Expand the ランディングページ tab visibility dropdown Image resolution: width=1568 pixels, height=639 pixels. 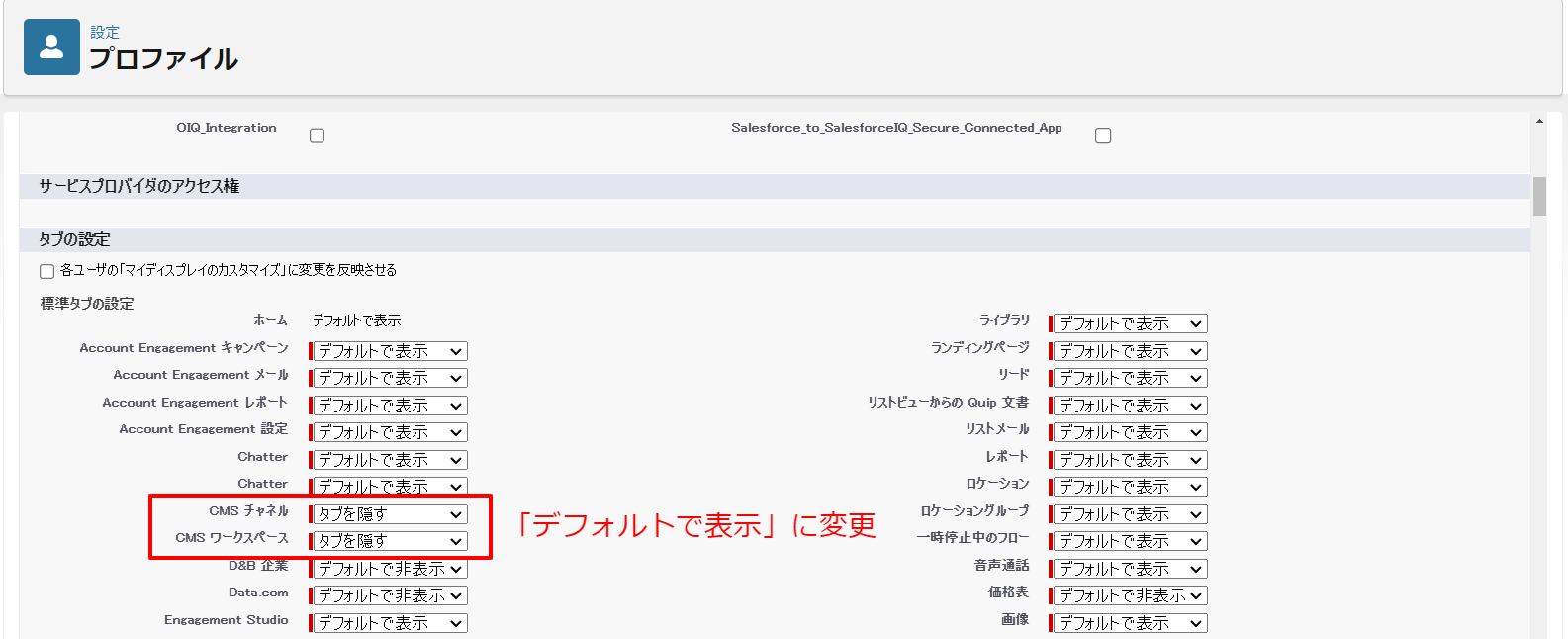pyautogui.click(x=1131, y=351)
